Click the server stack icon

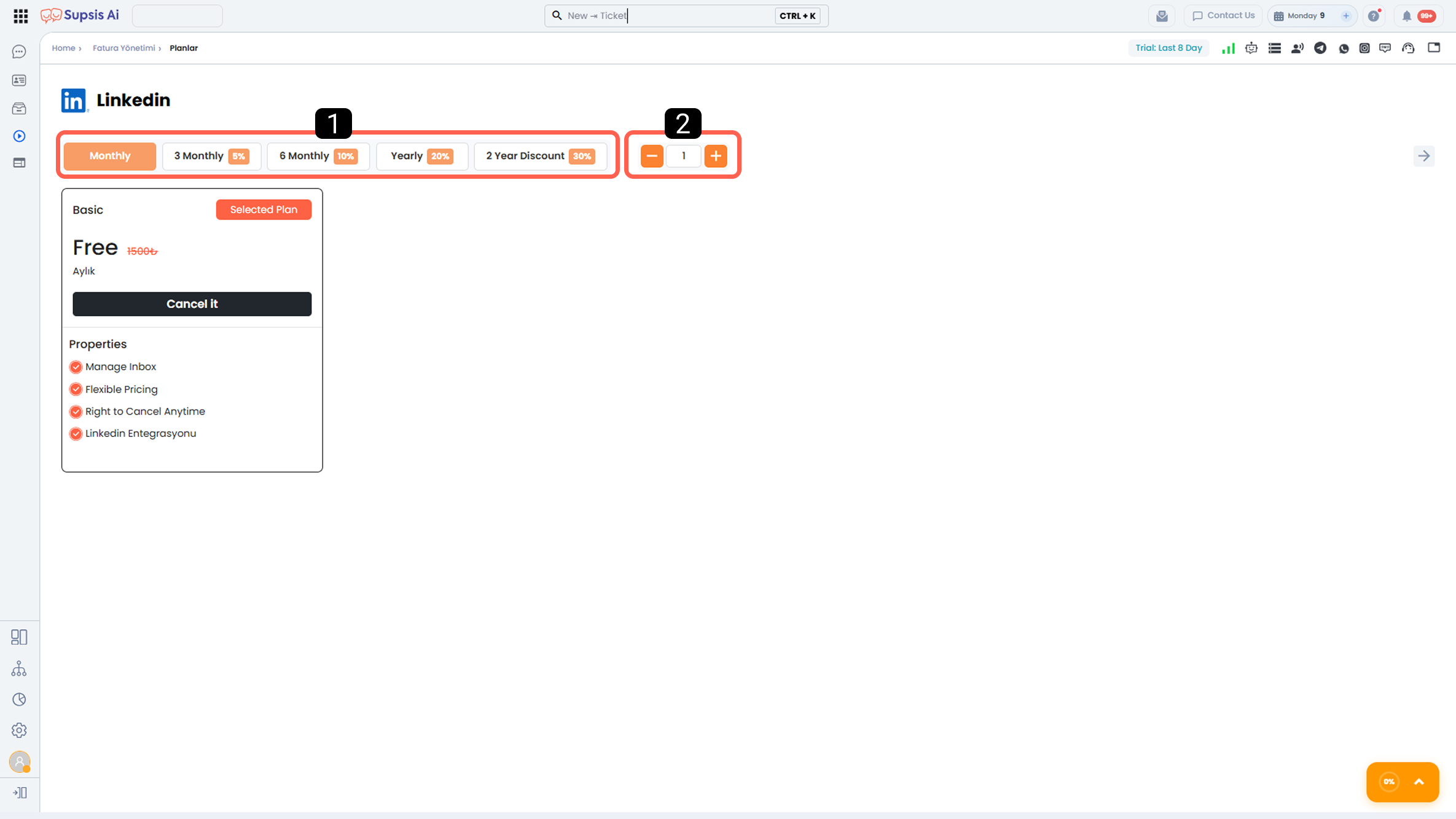tap(1275, 48)
